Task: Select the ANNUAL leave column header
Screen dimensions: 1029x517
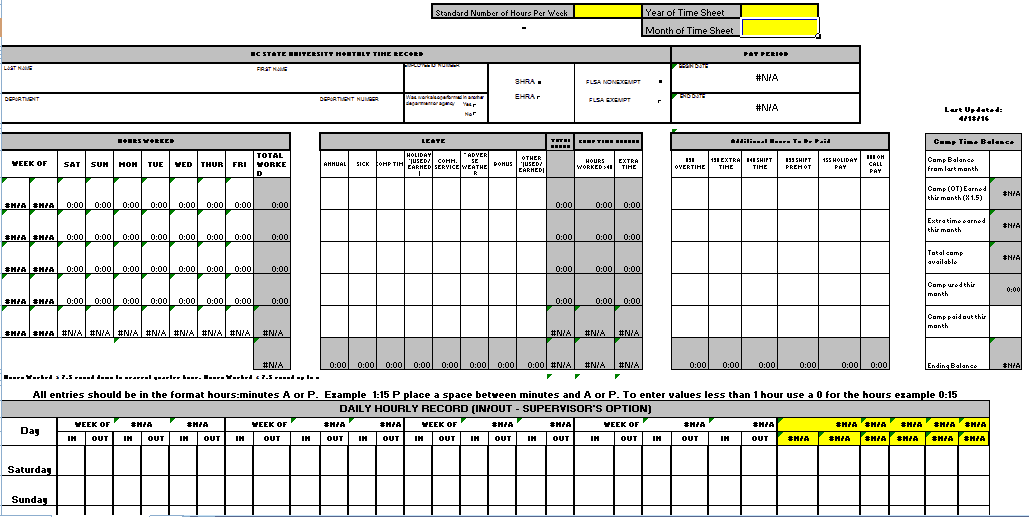Action: [x=335, y=164]
